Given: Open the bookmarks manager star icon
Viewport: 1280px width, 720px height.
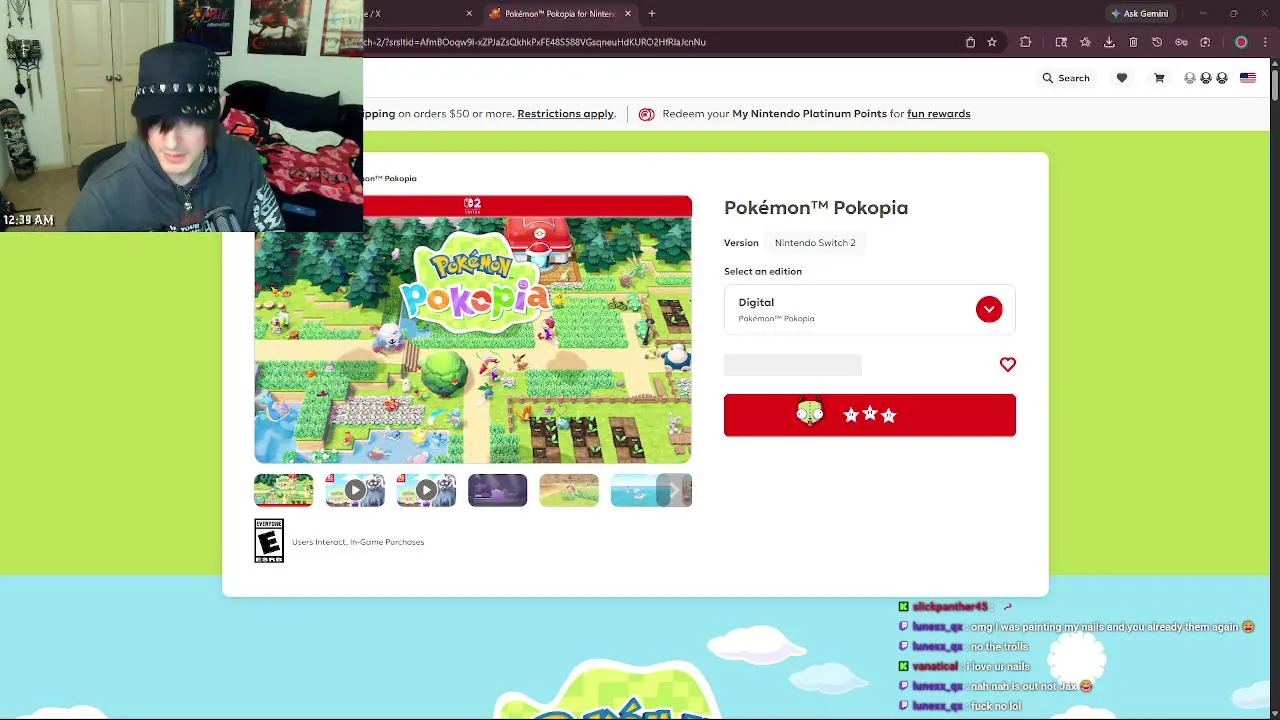Looking at the screenshot, I should tap(1085, 42).
